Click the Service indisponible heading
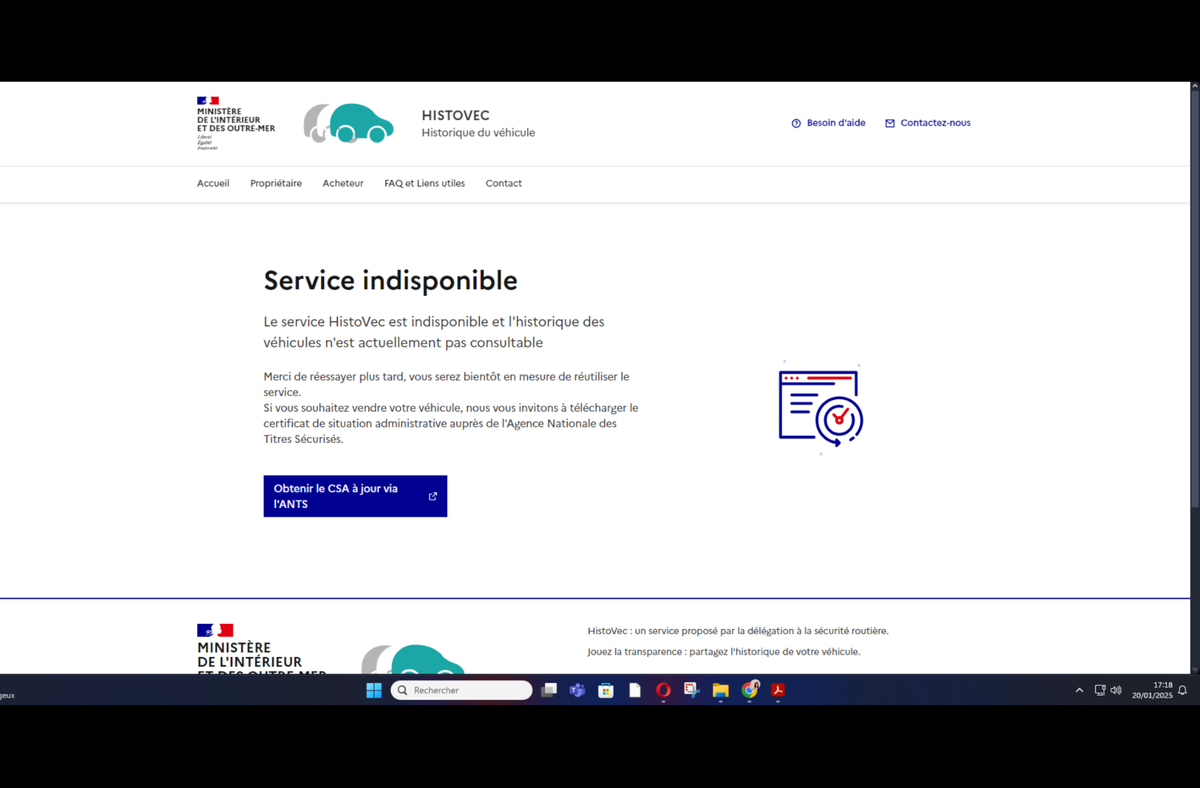Viewport: 1200px width, 788px height. point(391,280)
